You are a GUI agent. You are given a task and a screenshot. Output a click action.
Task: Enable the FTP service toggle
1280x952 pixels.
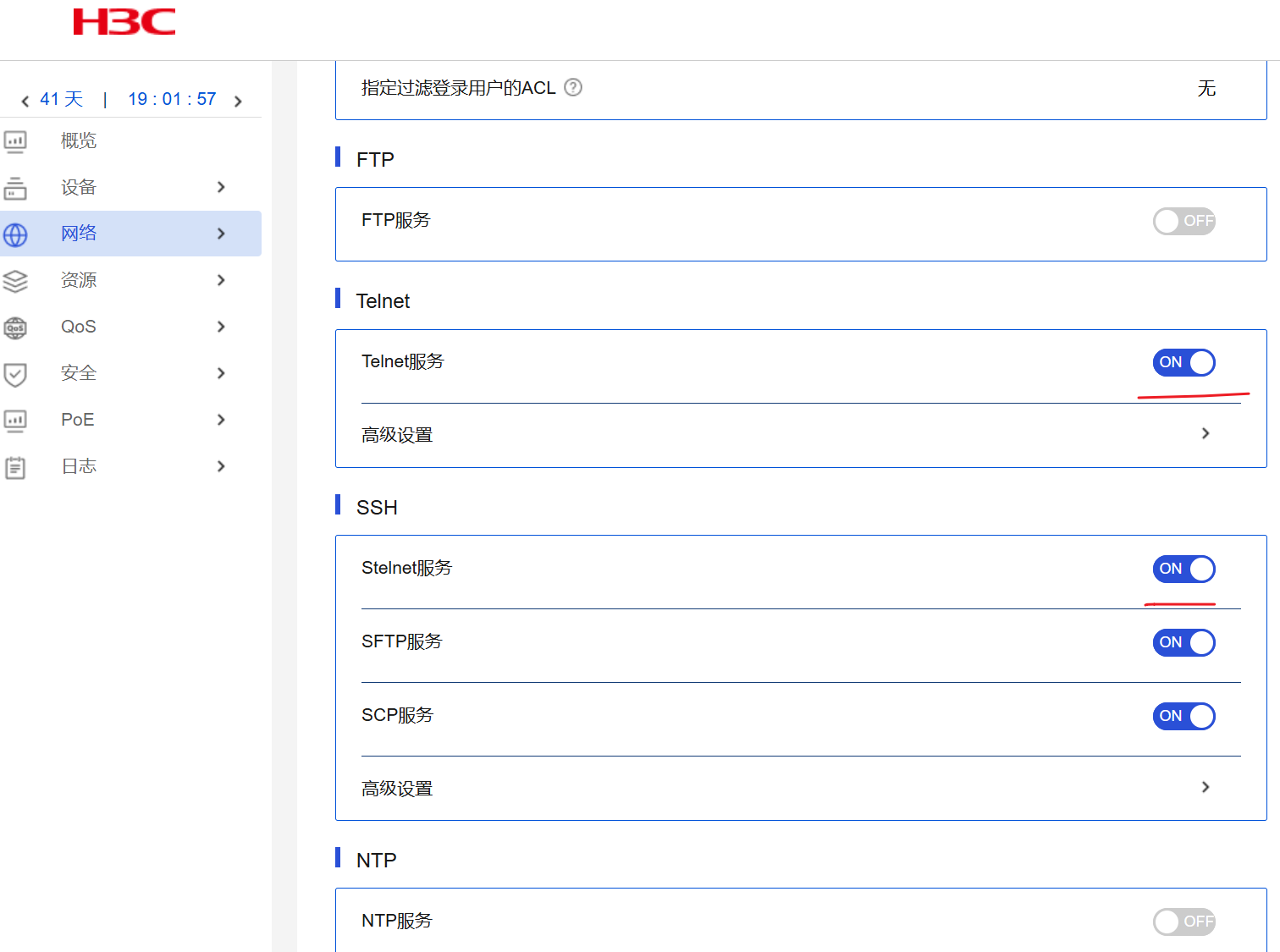1183,221
